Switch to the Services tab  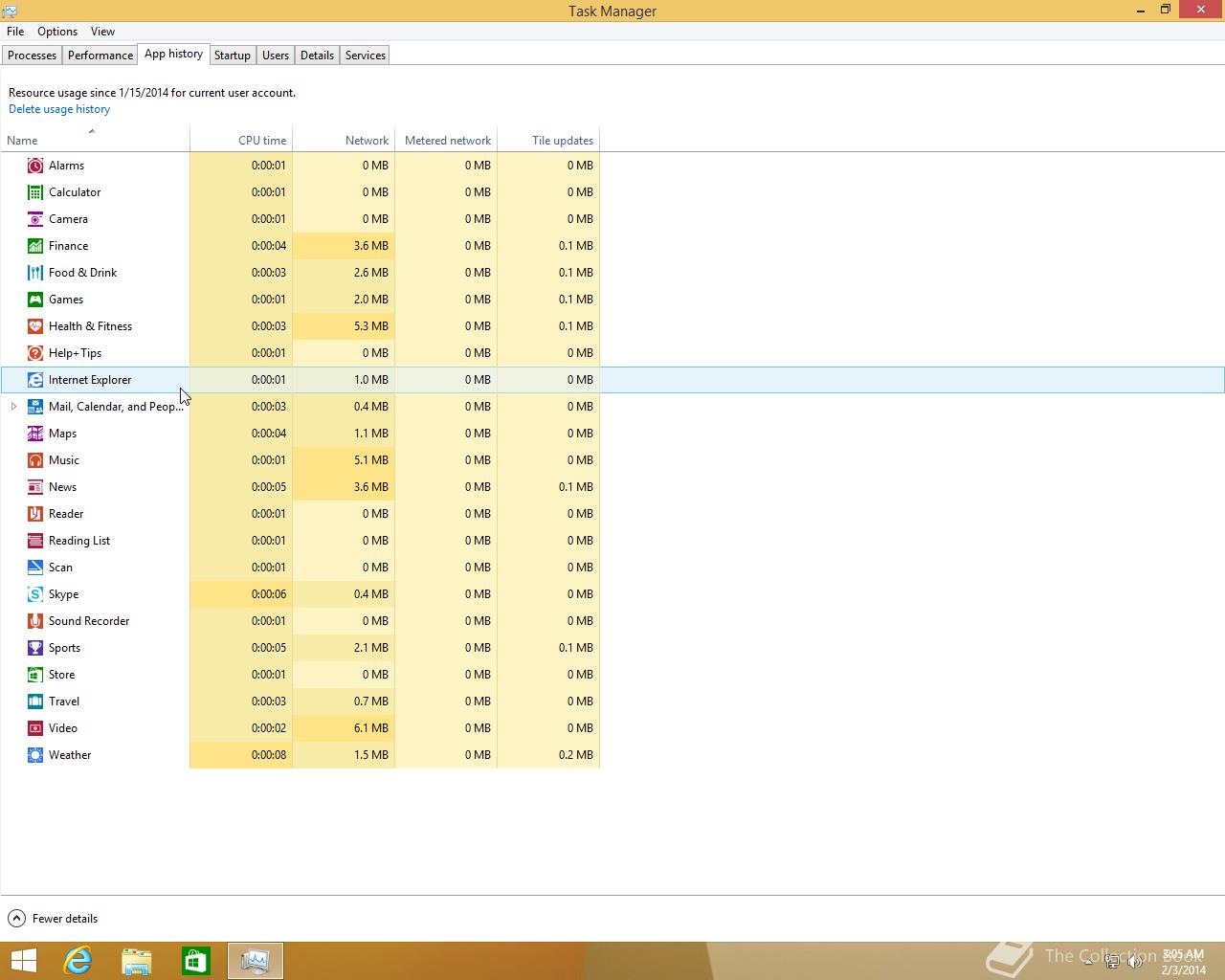coord(366,56)
